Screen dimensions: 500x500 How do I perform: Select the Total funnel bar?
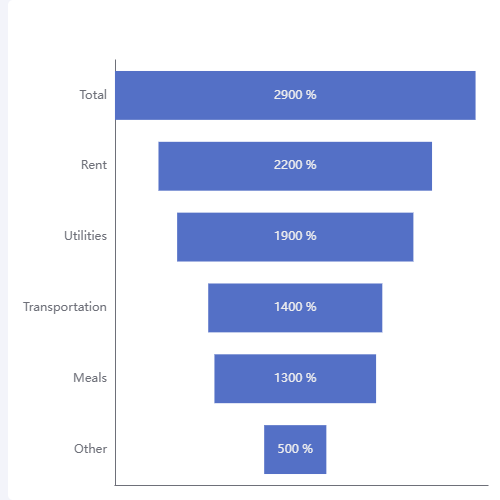295,95
